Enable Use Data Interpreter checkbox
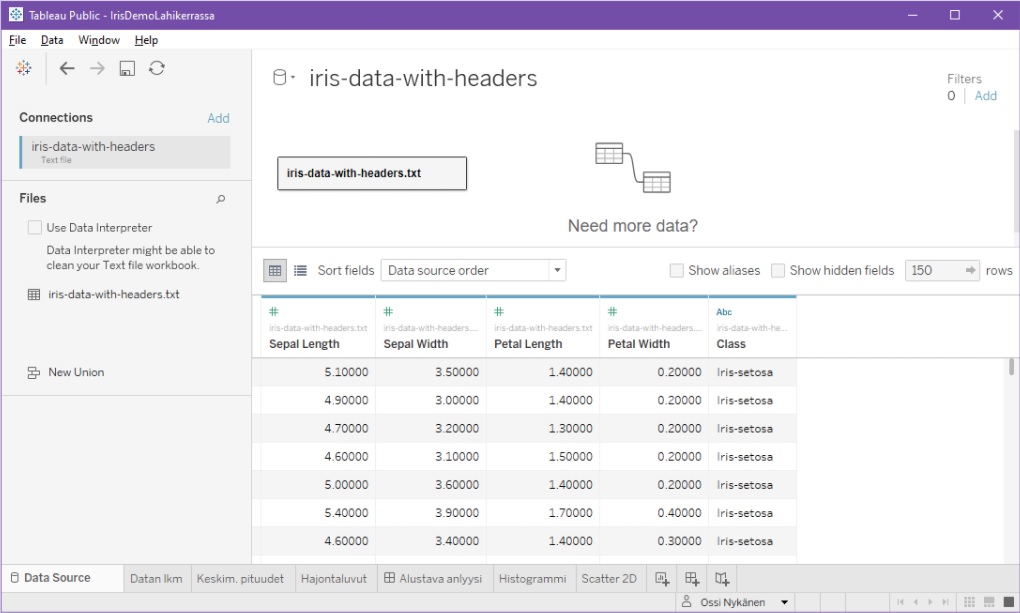The width and height of the screenshot is (1020, 613). 34,228
